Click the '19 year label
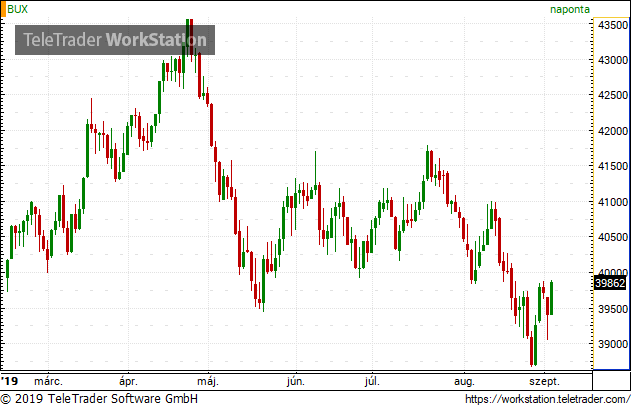The height and width of the screenshot is (408, 631). pos(10,381)
